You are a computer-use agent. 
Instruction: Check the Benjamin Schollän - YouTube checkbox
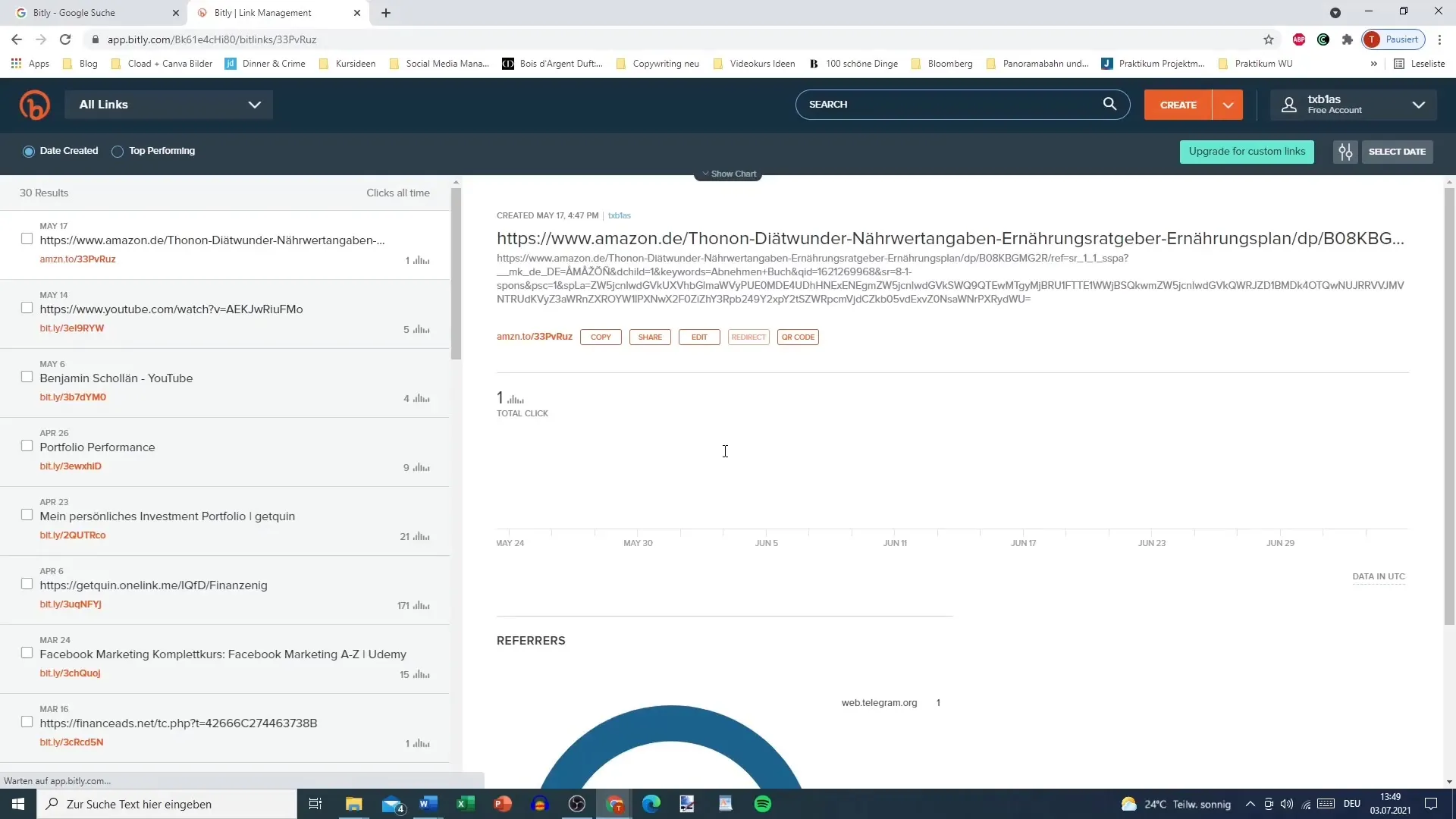27,377
